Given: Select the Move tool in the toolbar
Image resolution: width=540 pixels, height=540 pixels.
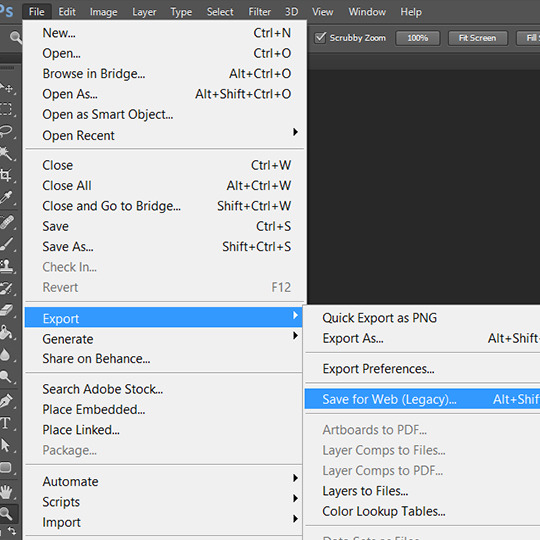Looking at the screenshot, I should click(6, 88).
